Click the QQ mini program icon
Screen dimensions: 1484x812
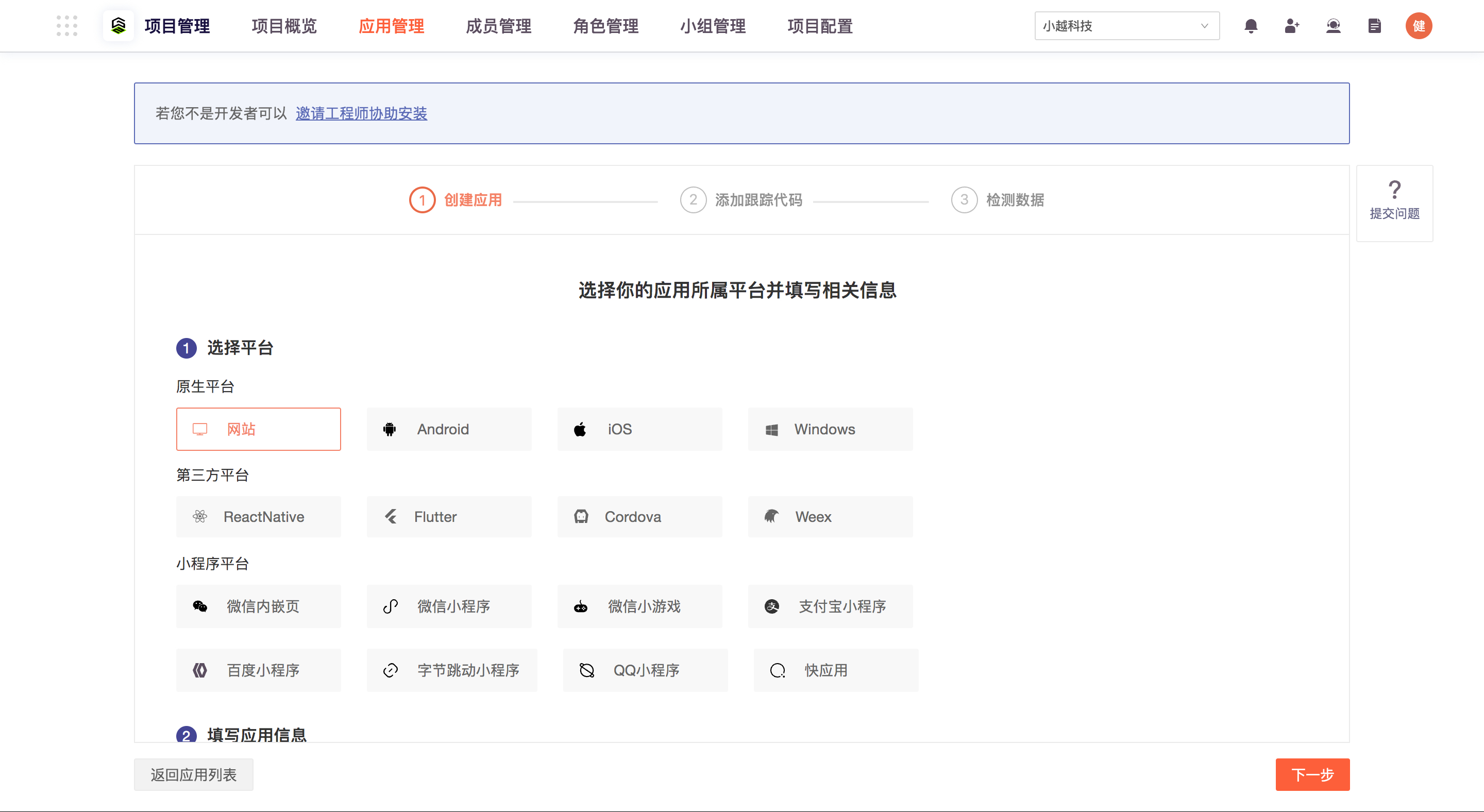click(586, 670)
